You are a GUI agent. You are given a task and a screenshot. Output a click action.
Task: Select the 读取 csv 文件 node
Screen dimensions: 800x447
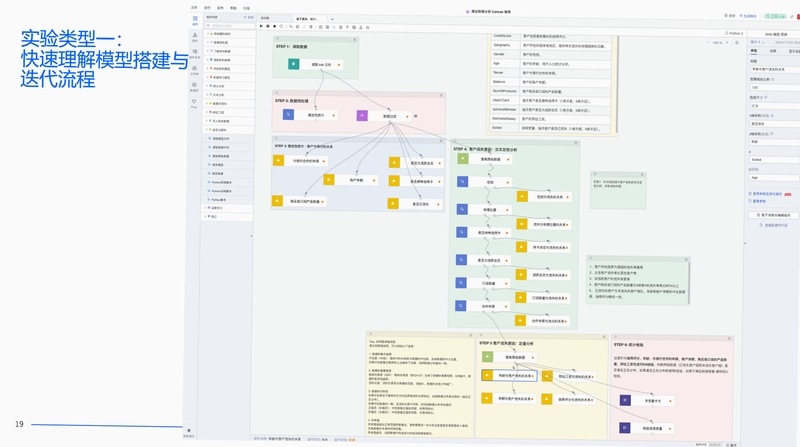click(x=315, y=64)
